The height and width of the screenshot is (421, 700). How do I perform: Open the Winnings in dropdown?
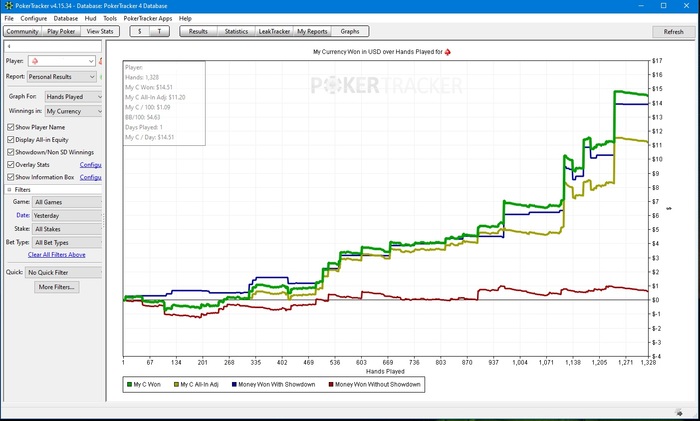74,111
